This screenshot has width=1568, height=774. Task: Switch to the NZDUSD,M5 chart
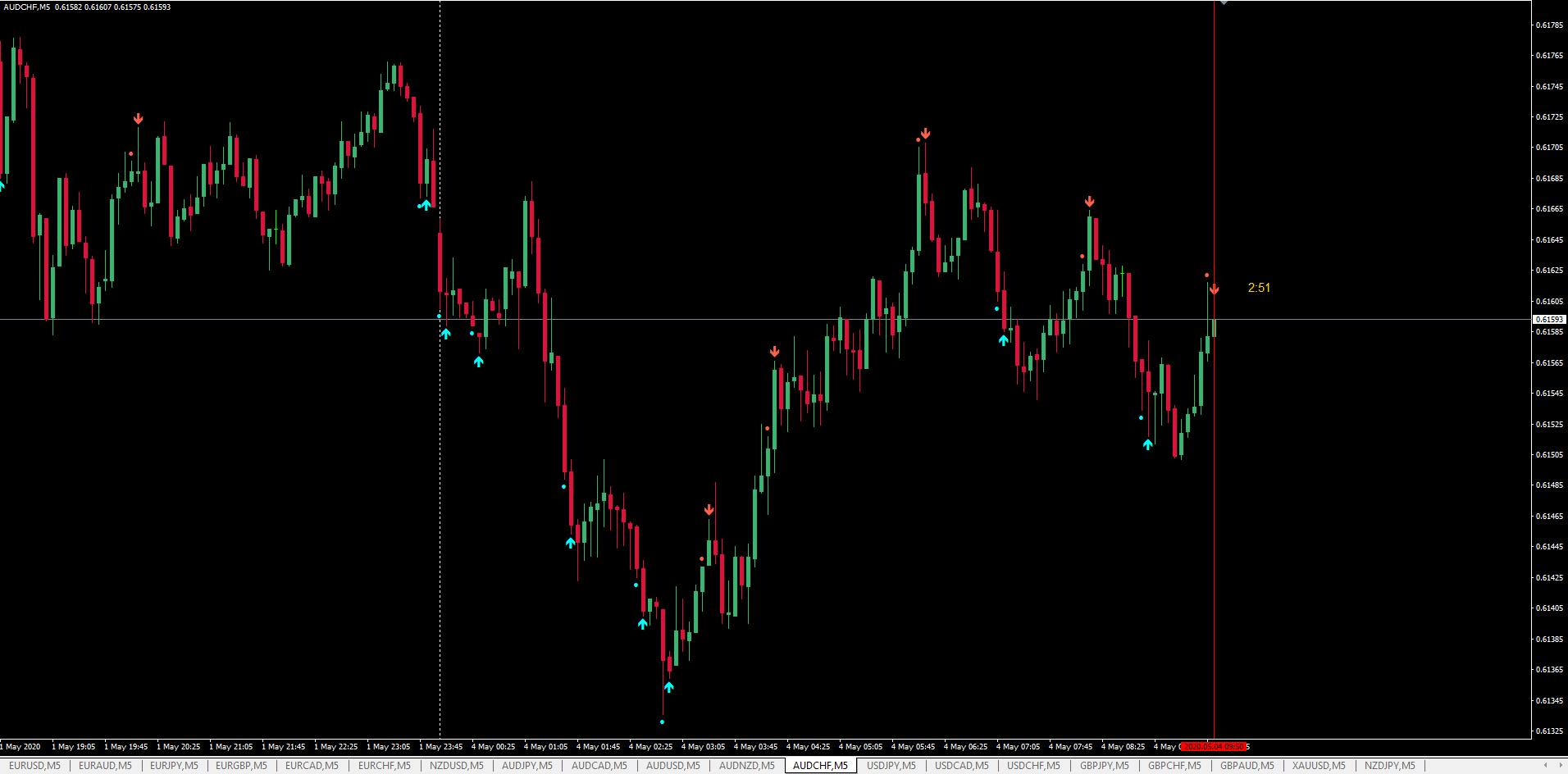tap(456, 766)
